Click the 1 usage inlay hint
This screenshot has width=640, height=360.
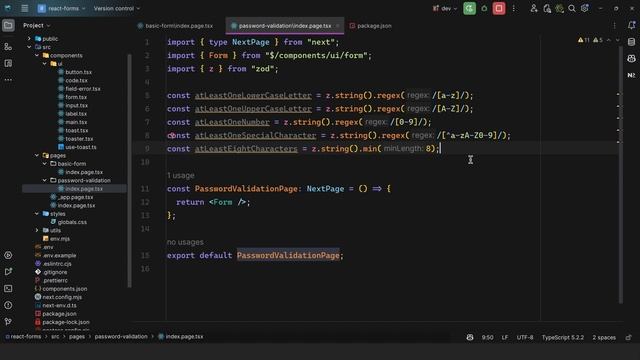(x=181, y=176)
